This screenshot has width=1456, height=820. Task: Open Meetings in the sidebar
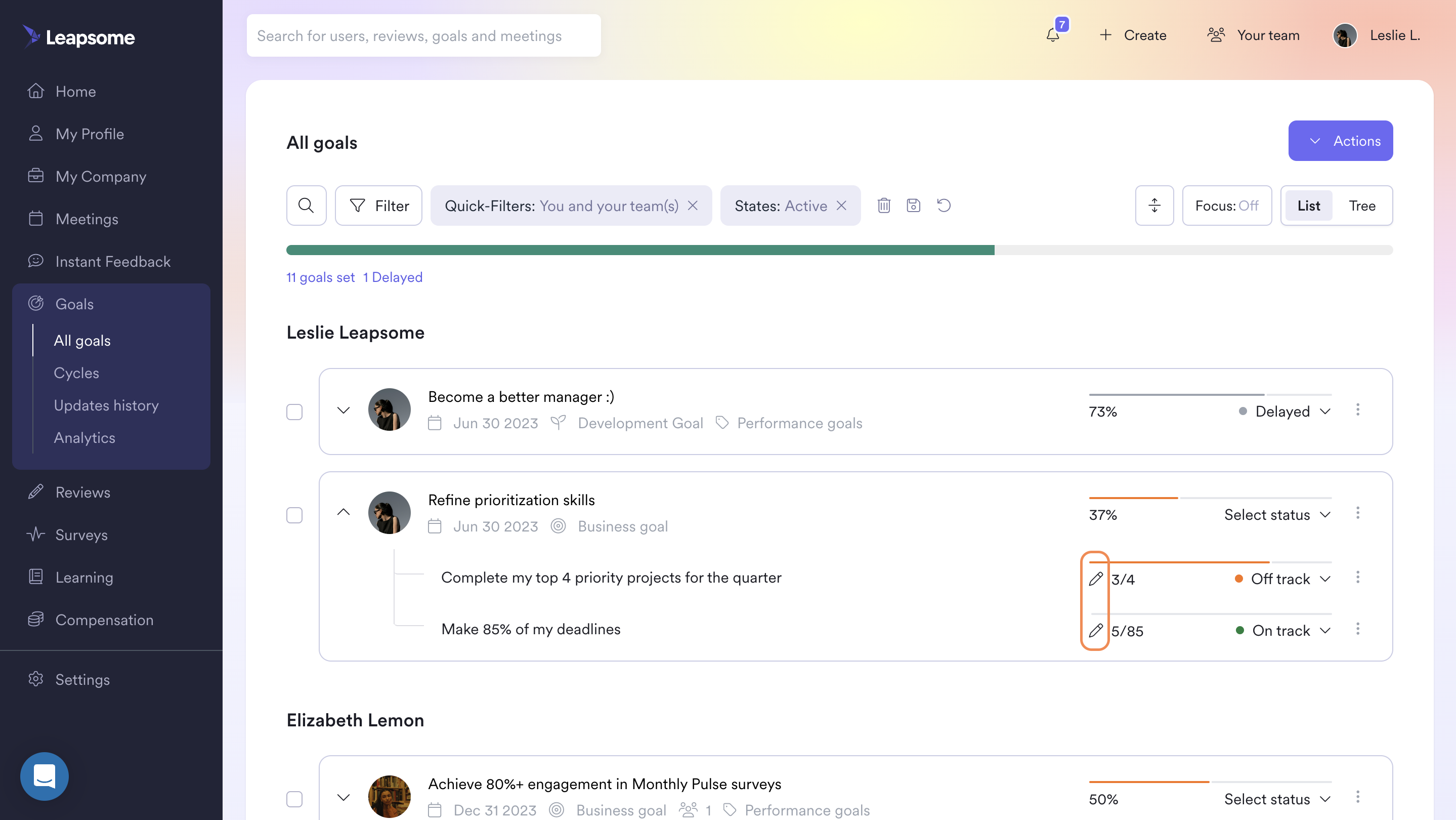point(73,218)
